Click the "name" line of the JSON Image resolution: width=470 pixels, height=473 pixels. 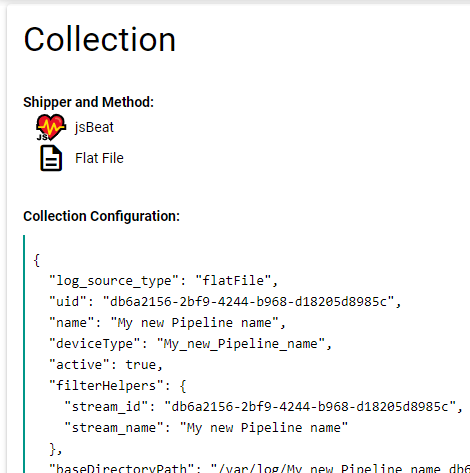point(167,323)
